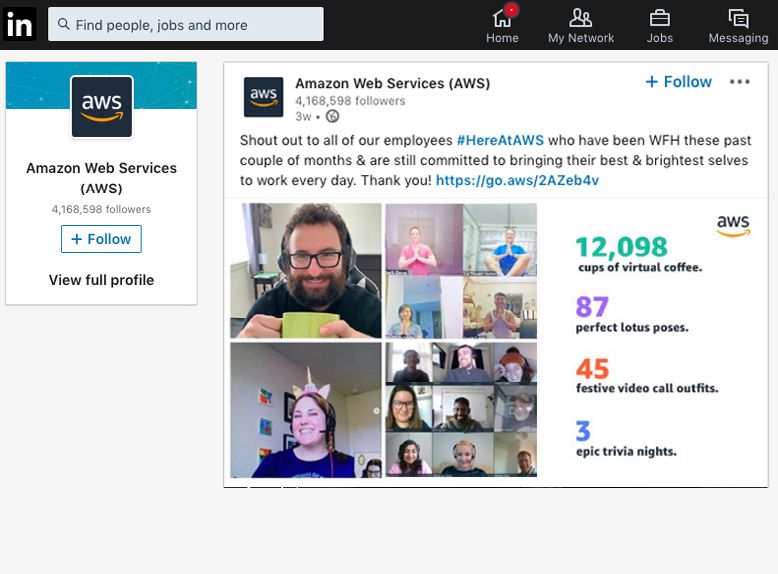Viewport: 778px width, 574px height.
Task: Click Amazon Web Services (AWS) post author name
Action: coord(392,83)
